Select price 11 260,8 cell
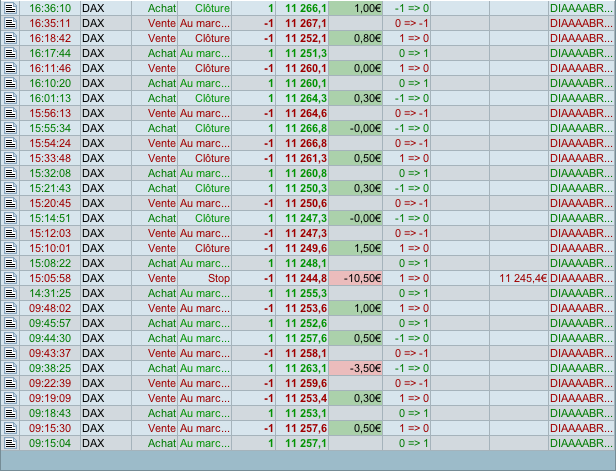 pos(302,173)
